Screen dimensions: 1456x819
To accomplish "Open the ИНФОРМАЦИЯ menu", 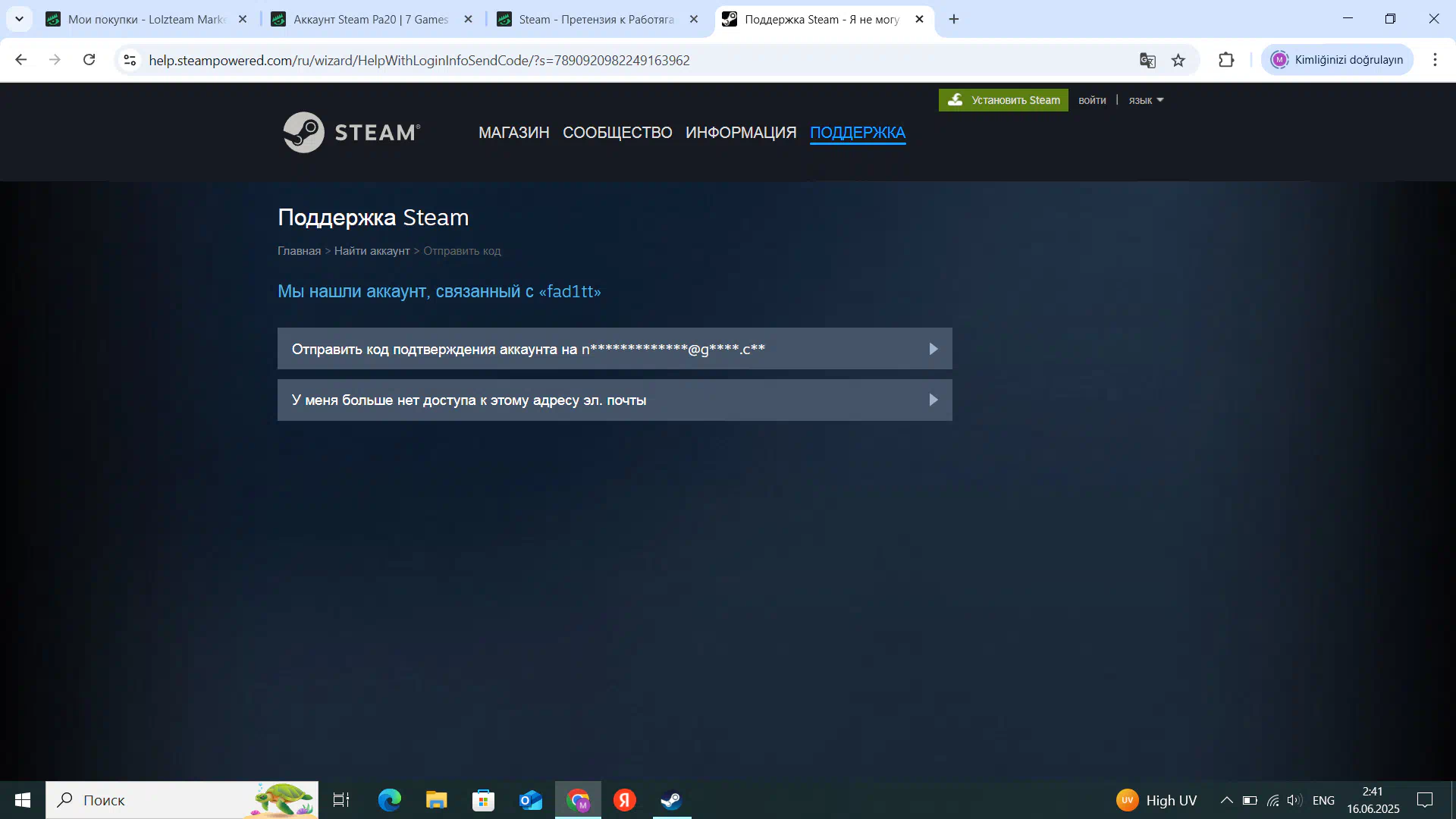I will point(741,133).
